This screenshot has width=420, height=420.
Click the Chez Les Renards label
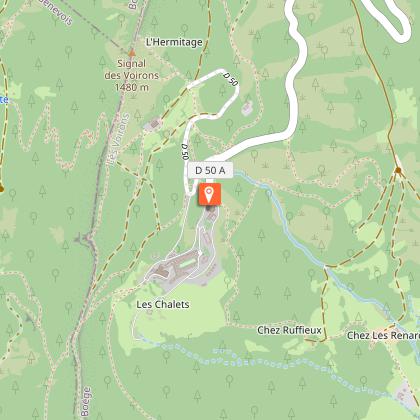click(383, 335)
